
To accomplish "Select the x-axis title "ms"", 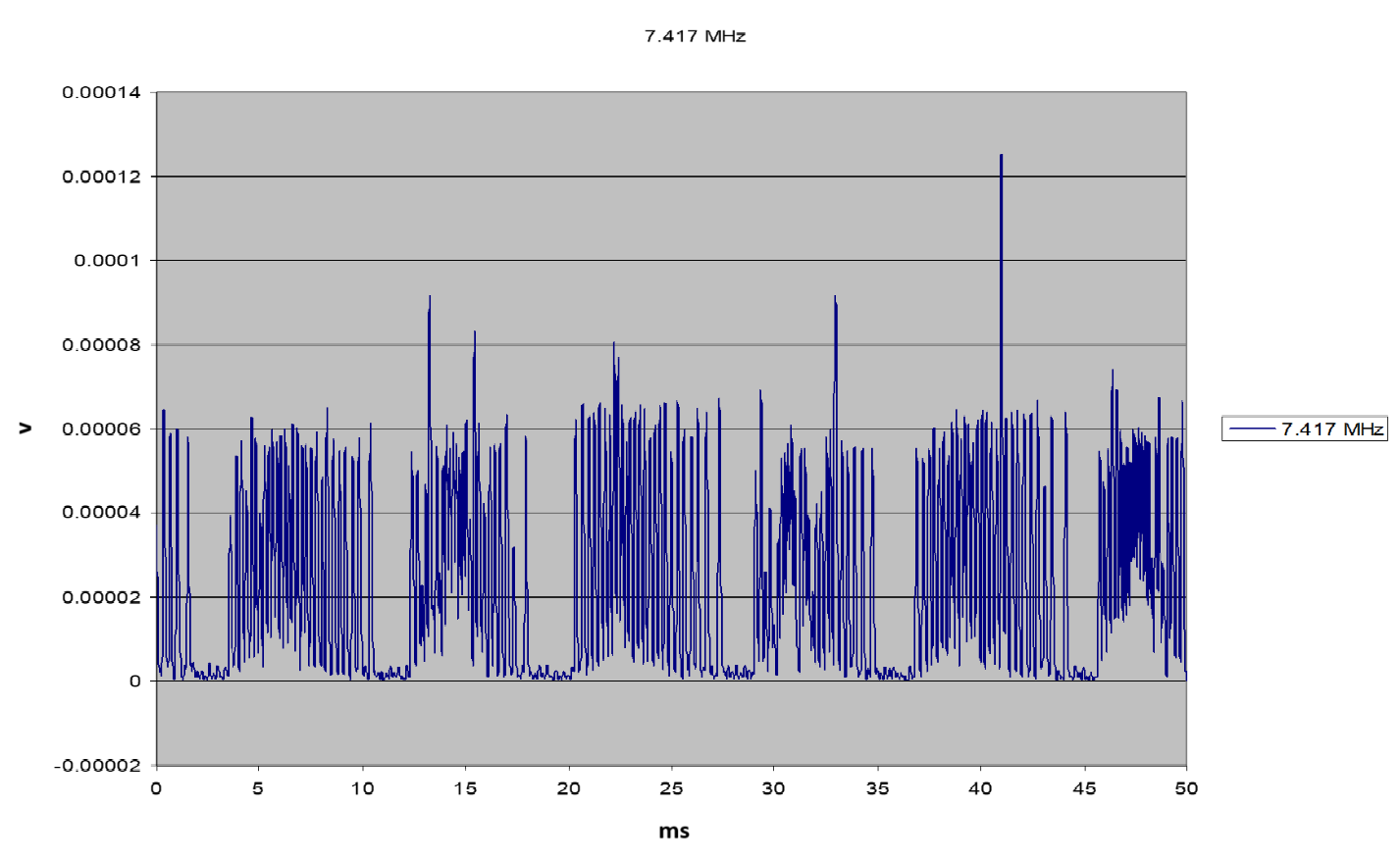I will [x=674, y=832].
